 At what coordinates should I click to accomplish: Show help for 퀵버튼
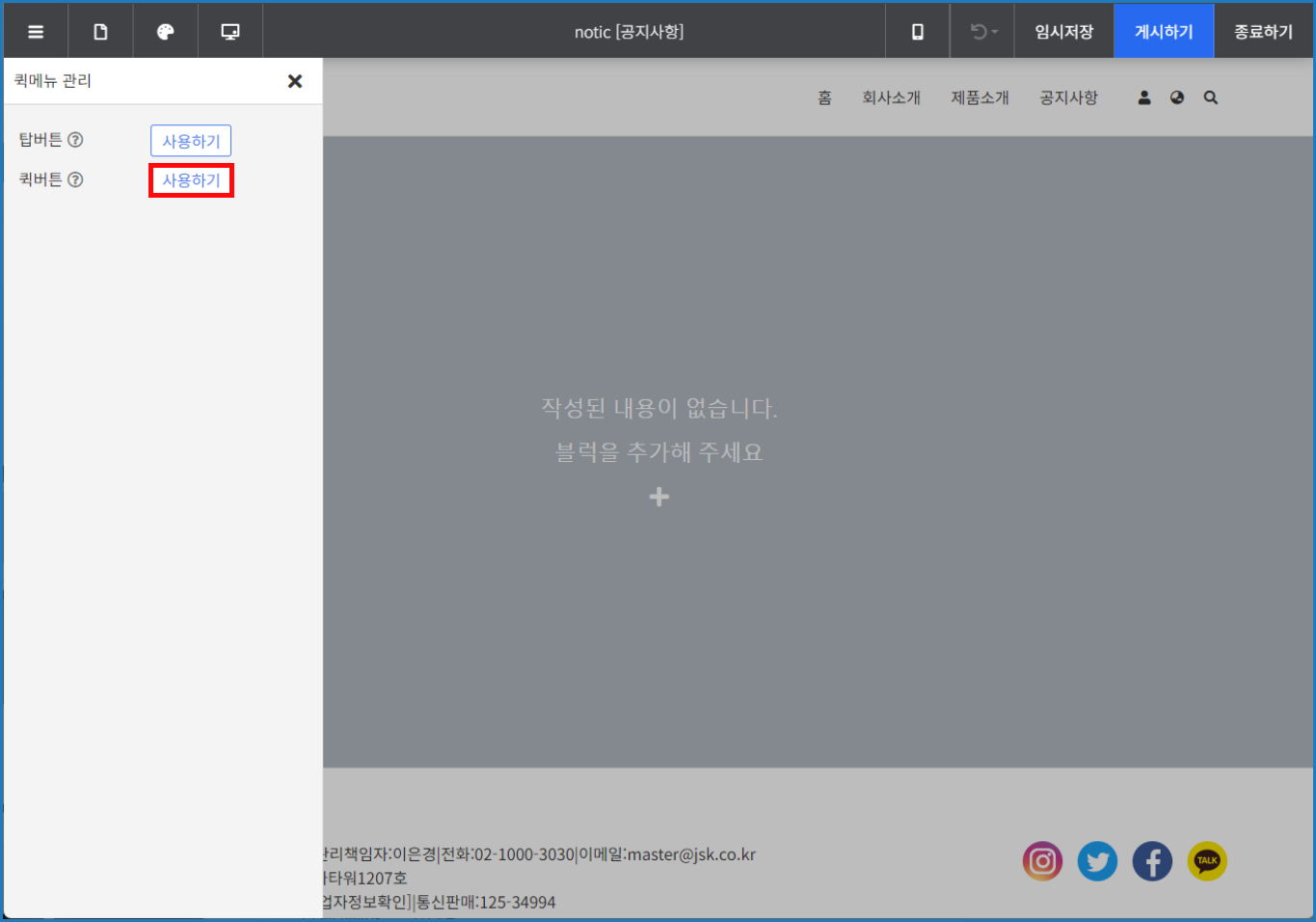point(75,179)
